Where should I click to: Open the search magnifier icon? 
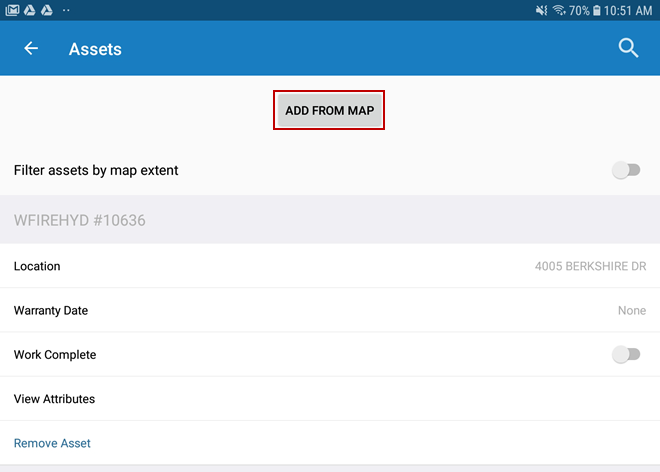[x=628, y=48]
